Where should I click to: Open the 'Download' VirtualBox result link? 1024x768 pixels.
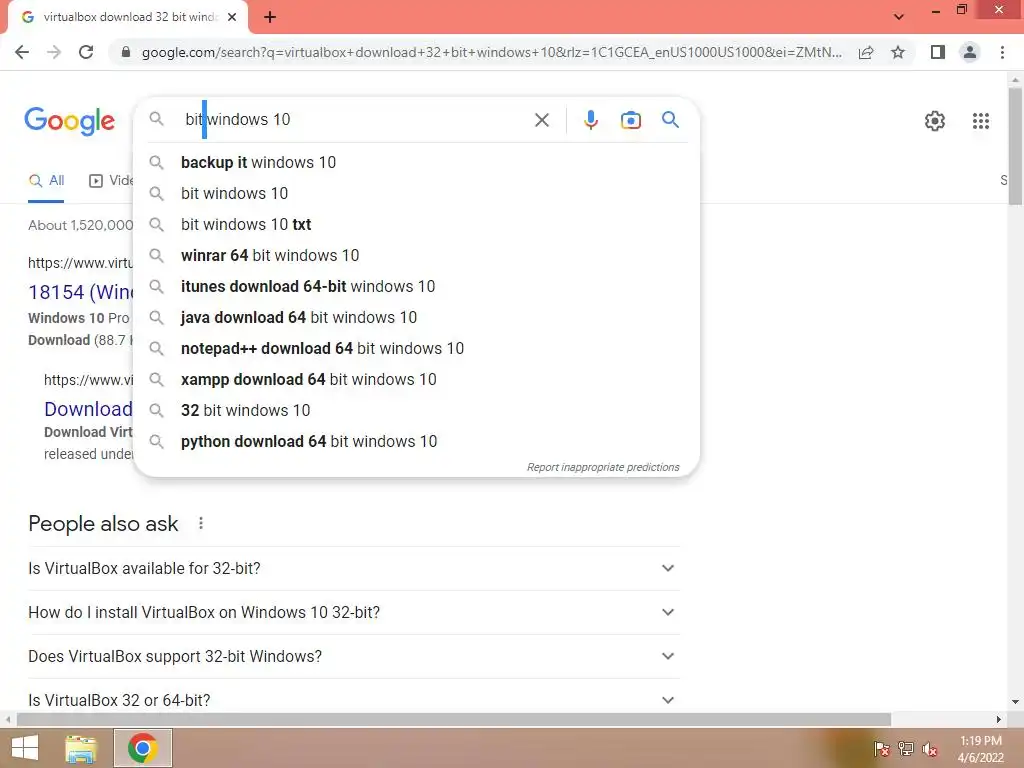[x=88, y=409]
